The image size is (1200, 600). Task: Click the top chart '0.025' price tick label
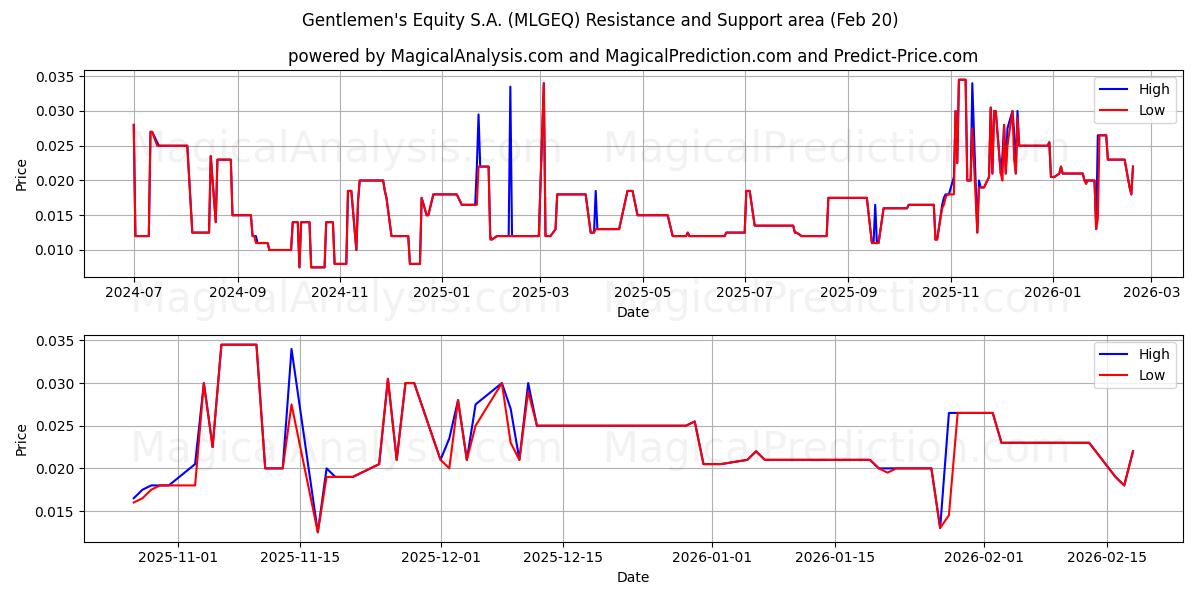(x=57, y=146)
